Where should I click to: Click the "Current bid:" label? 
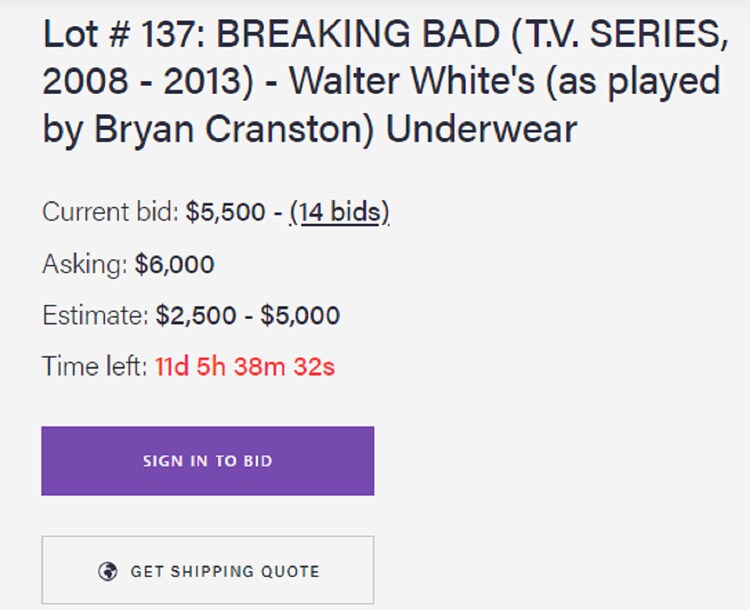pyautogui.click(x=110, y=212)
